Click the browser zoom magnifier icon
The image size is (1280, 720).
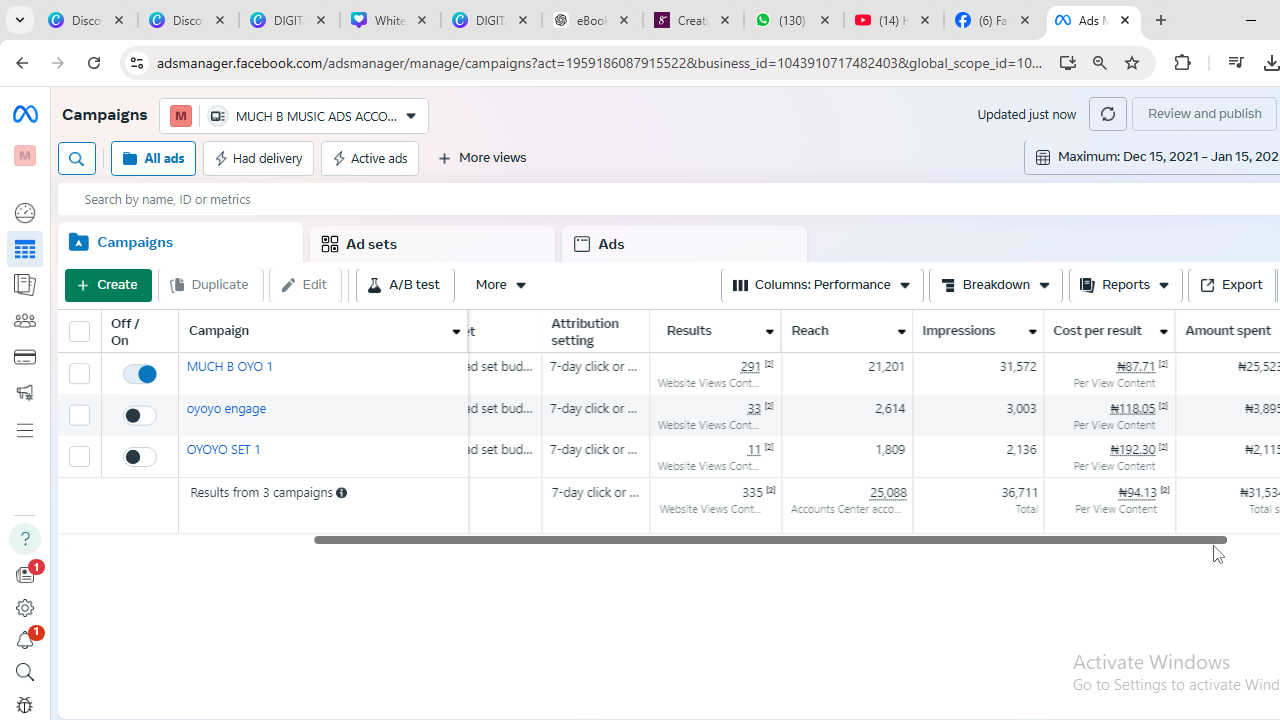[x=1100, y=63]
